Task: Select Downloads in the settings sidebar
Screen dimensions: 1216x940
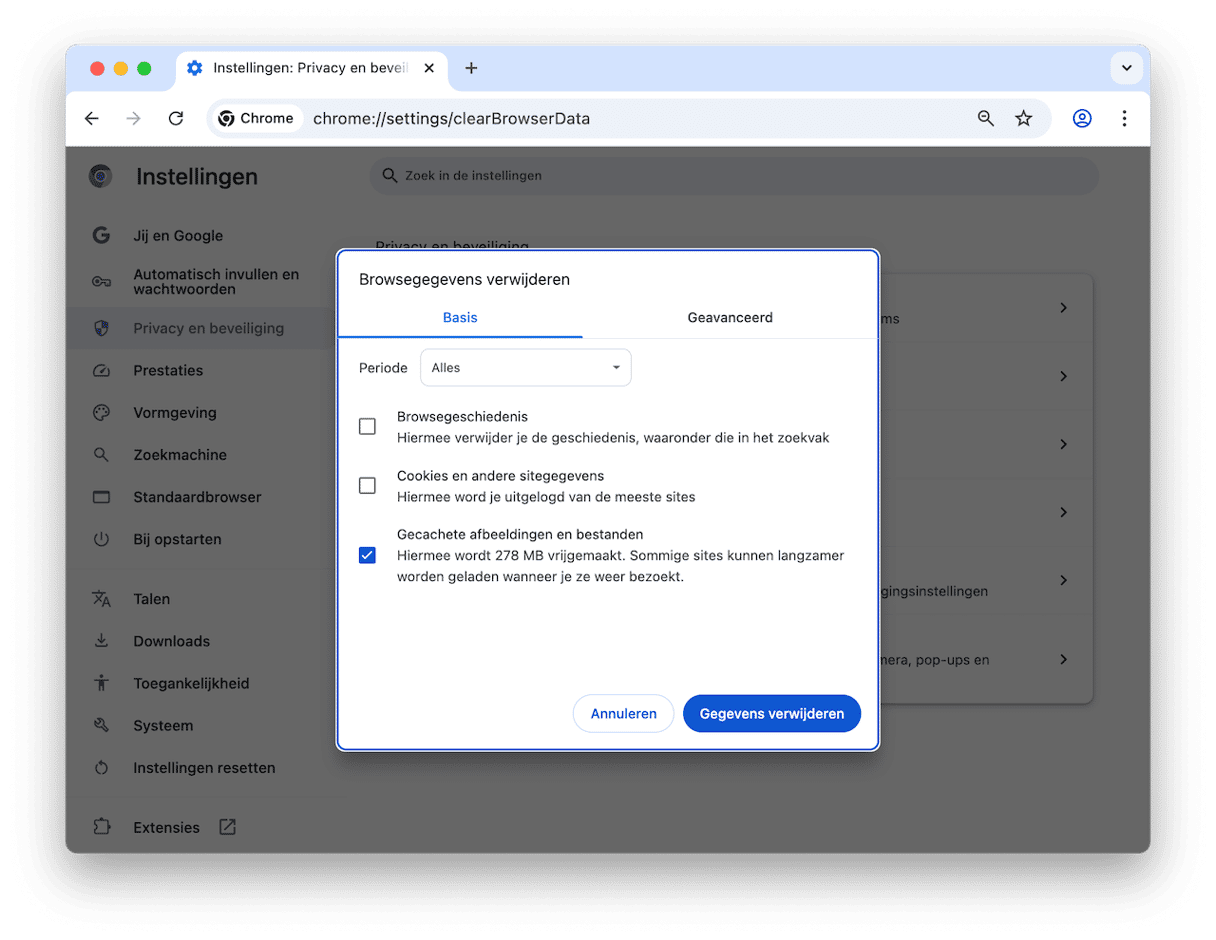Action: coord(171,641)
